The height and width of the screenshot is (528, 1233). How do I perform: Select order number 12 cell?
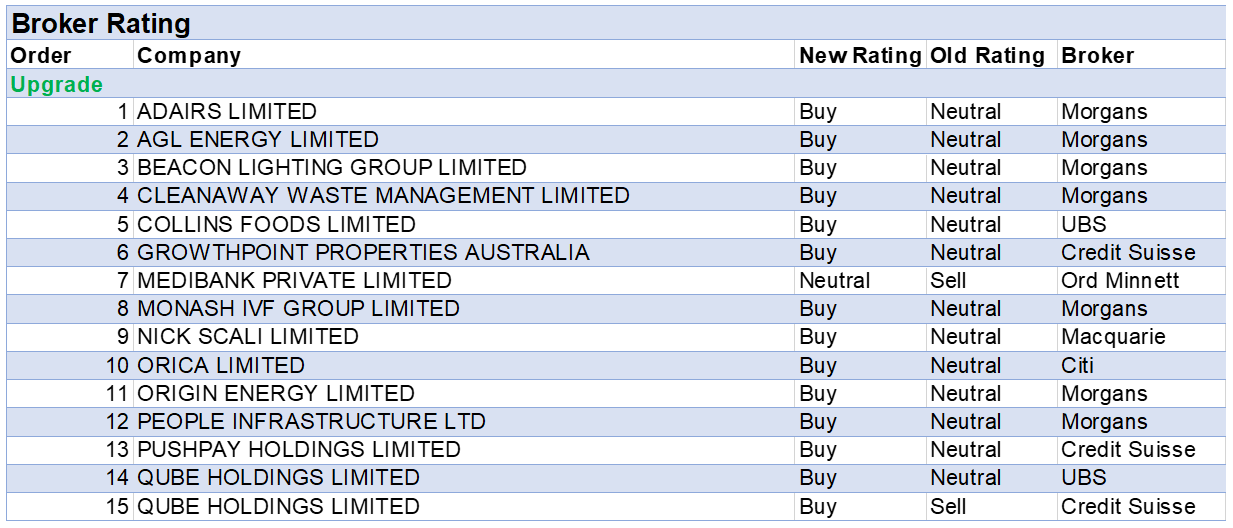click(117, 421)
